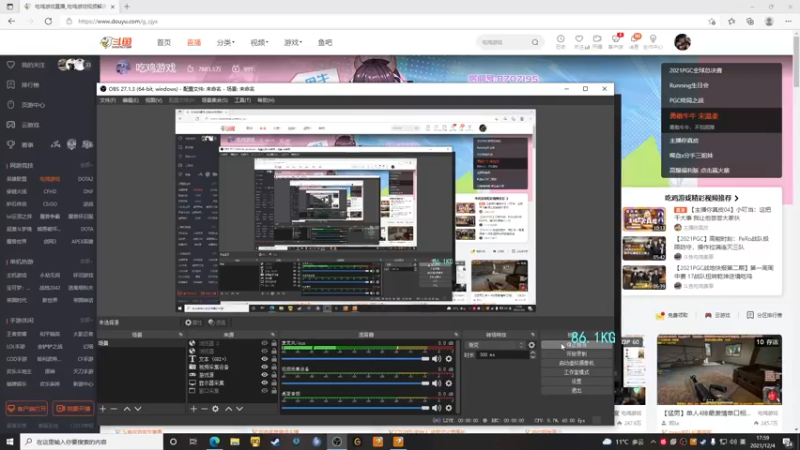Open the OBS File menu
The image size is (800, 450).
pyautogui.click(x=108, y=101)
